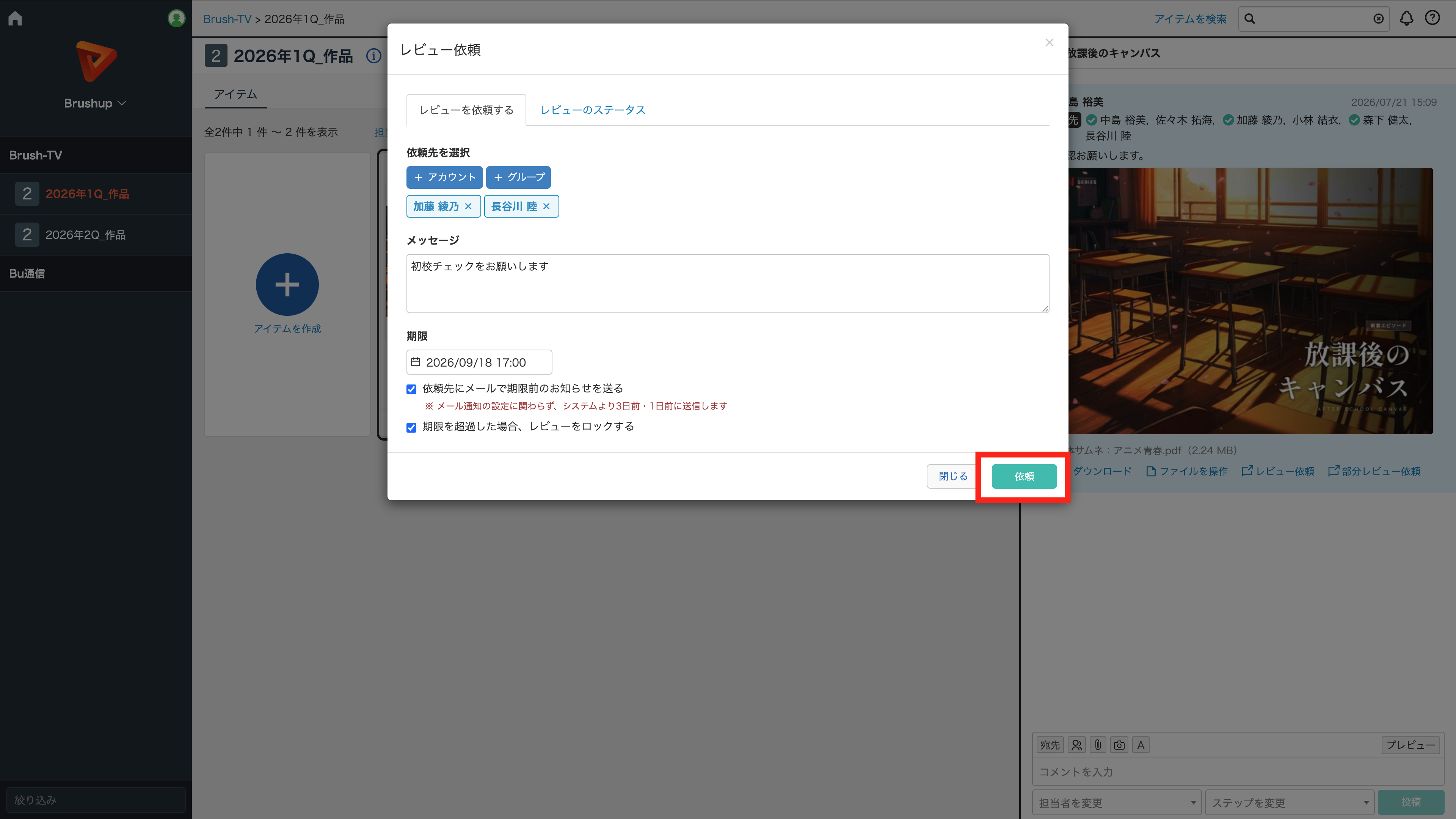Click the 部分レビュー依頼 link
Image resolution: width=1456 pixels, height=819 pixels.
click(1374, 471)
